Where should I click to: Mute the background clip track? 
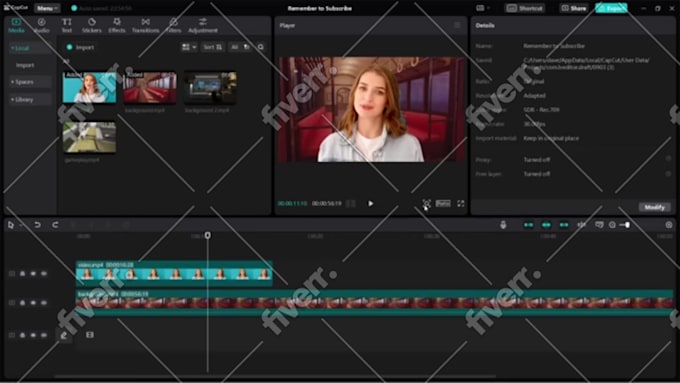[44, 303]
